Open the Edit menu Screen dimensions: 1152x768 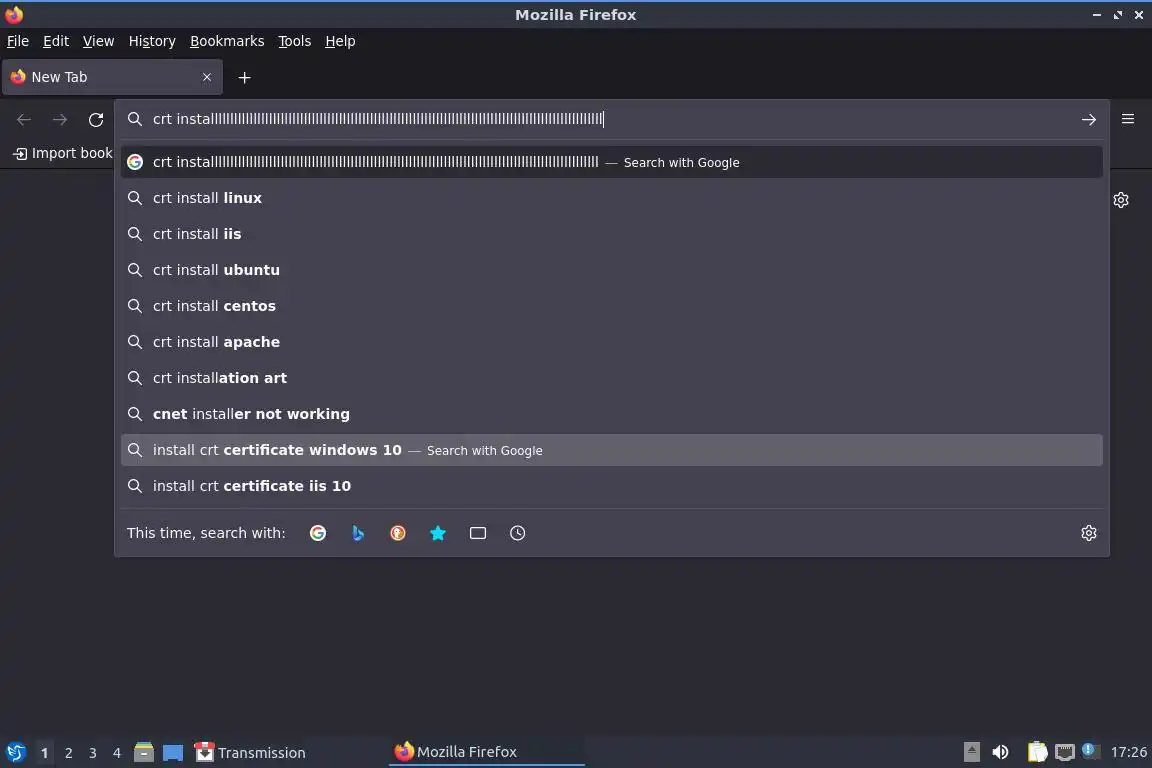56,41
